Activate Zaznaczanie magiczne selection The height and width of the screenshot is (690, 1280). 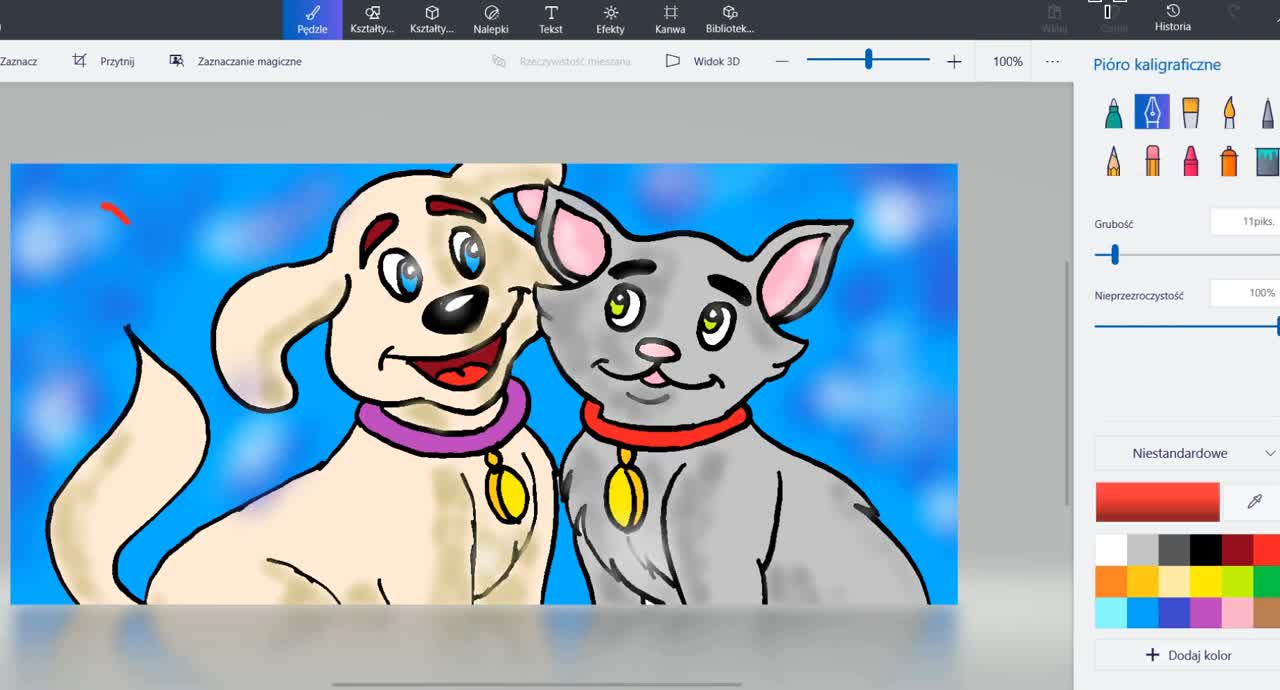click(x=235, y=61)
